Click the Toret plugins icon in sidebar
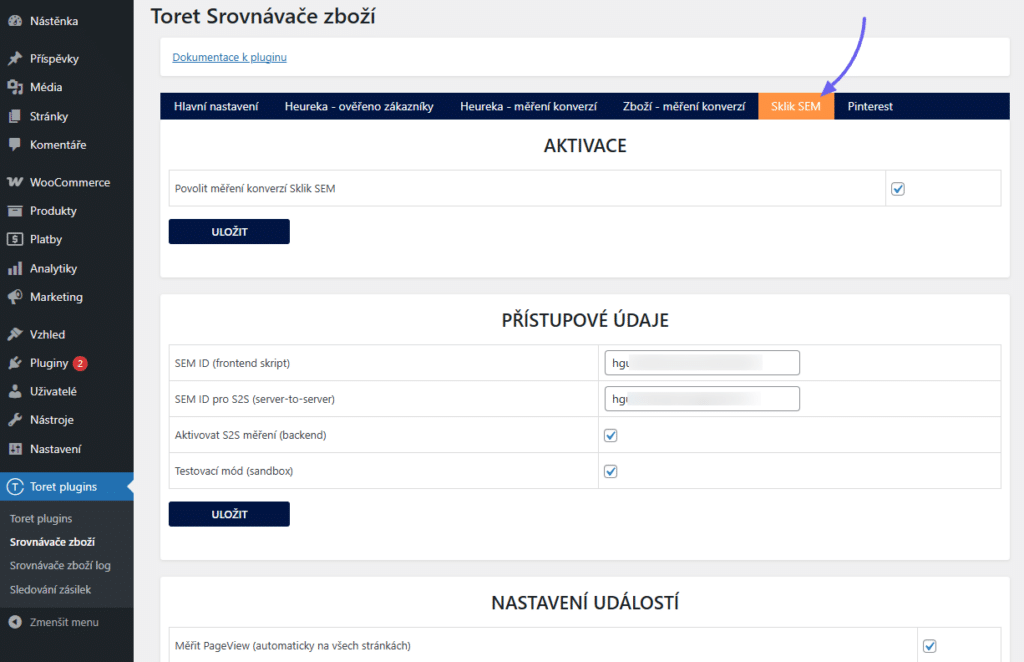This screenshot has height=662, width=1024. pos(13,486)
